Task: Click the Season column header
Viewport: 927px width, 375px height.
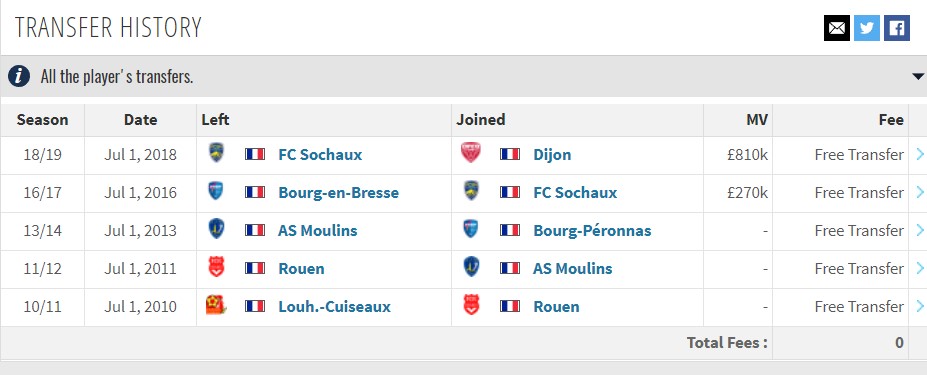Action: point(43,120)
